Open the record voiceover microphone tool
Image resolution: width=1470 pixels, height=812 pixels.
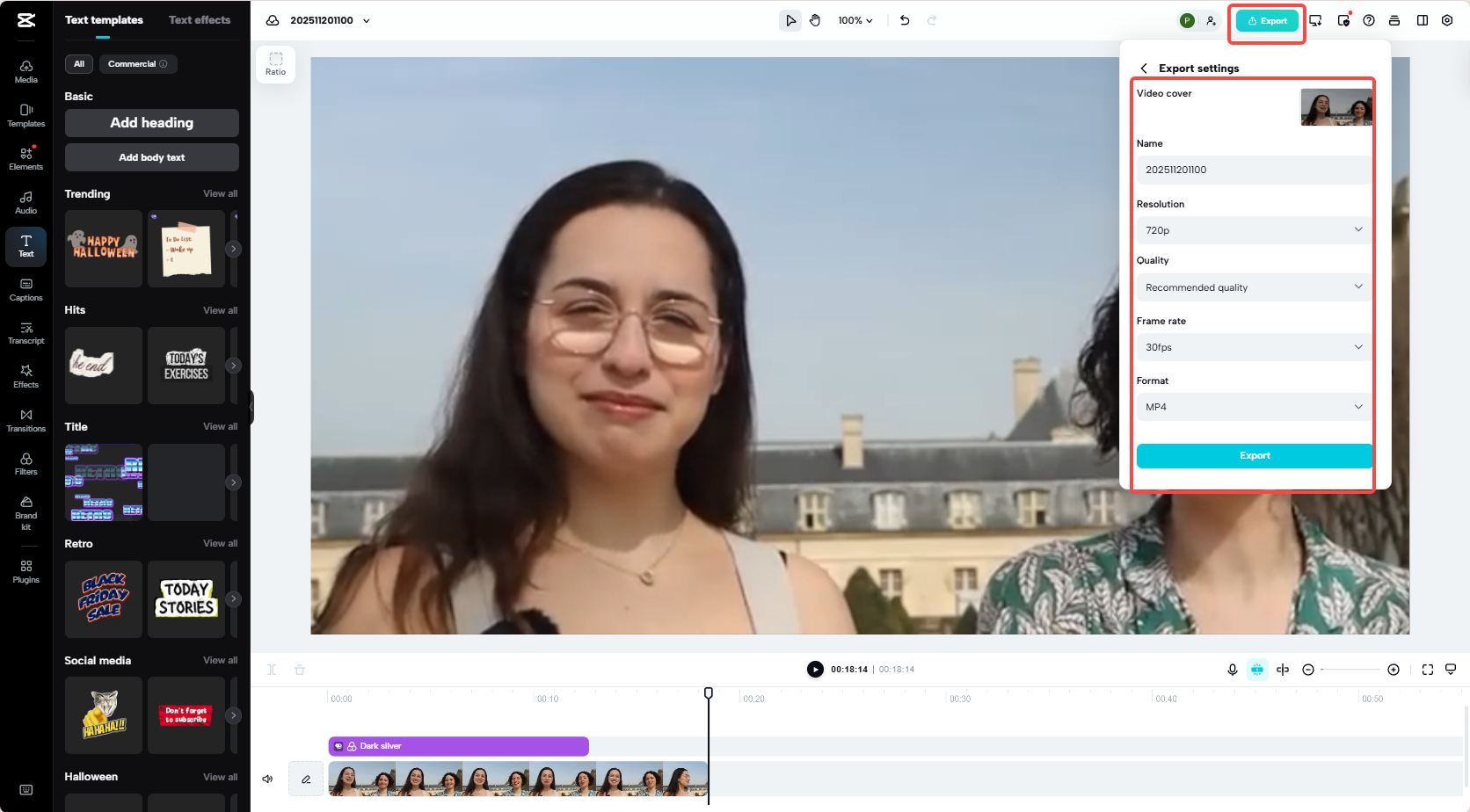click(1232, 669)
